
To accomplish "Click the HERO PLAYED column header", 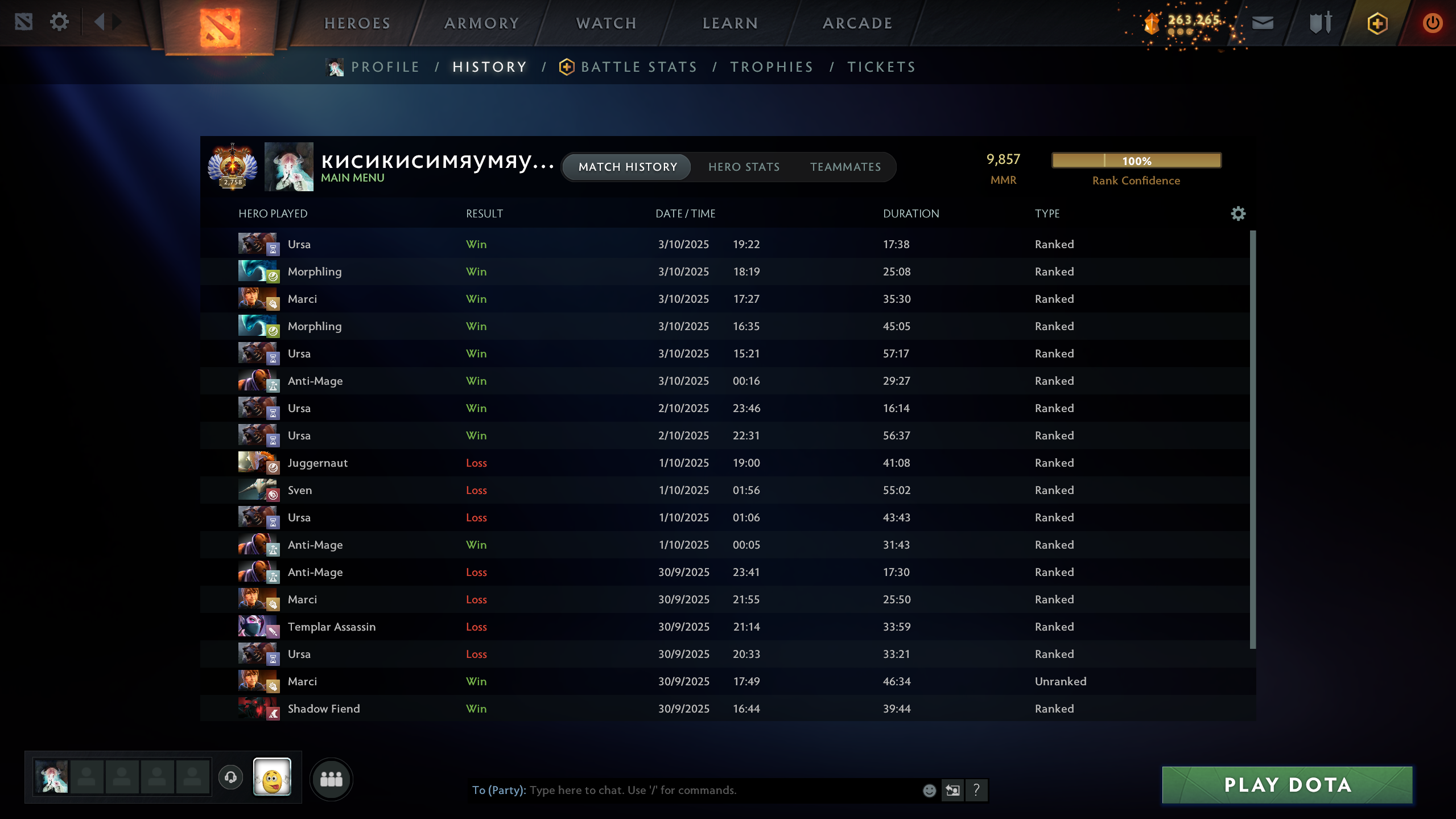I will (273, 213).
